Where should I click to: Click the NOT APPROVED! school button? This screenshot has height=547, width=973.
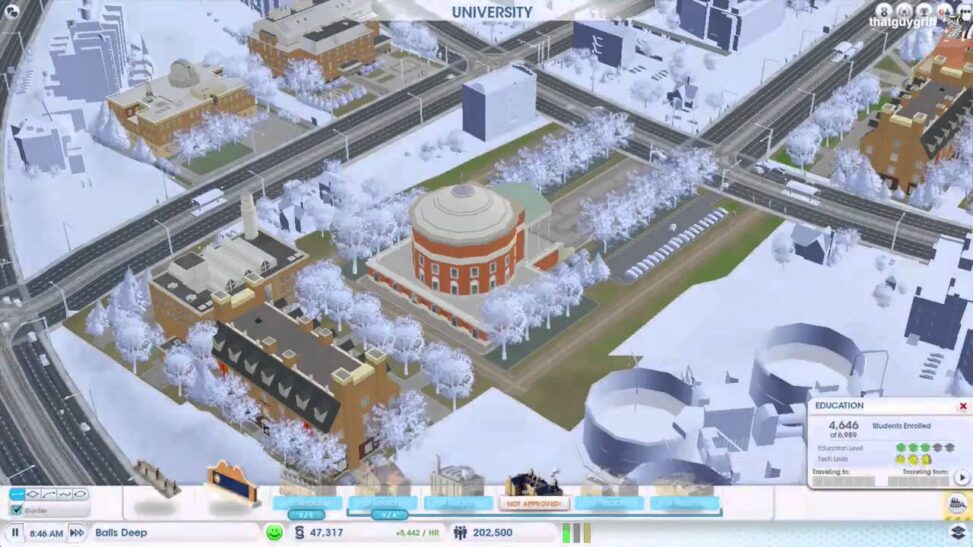click(x=534, y=504)
